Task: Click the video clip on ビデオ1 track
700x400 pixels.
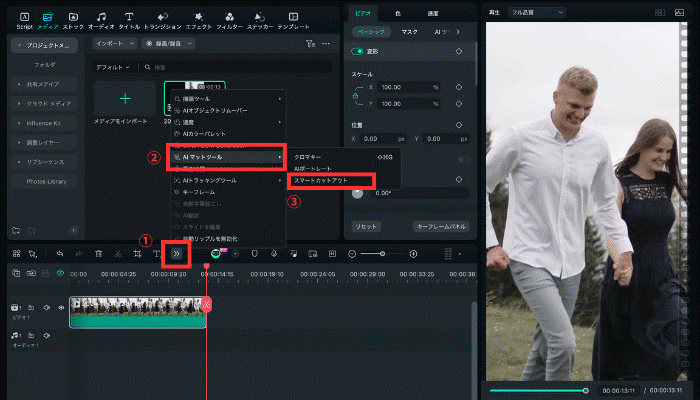Action: click(138, 312)
